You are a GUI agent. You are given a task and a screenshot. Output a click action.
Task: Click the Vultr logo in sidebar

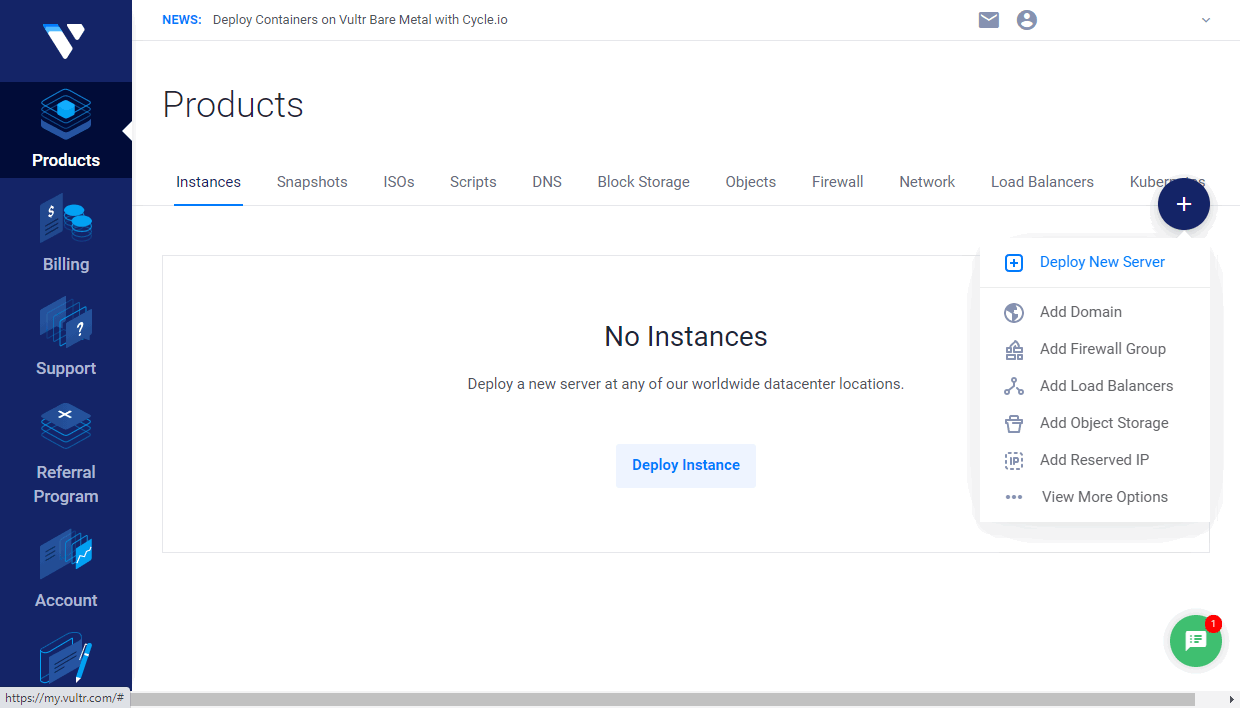click(x=65, y=38)
